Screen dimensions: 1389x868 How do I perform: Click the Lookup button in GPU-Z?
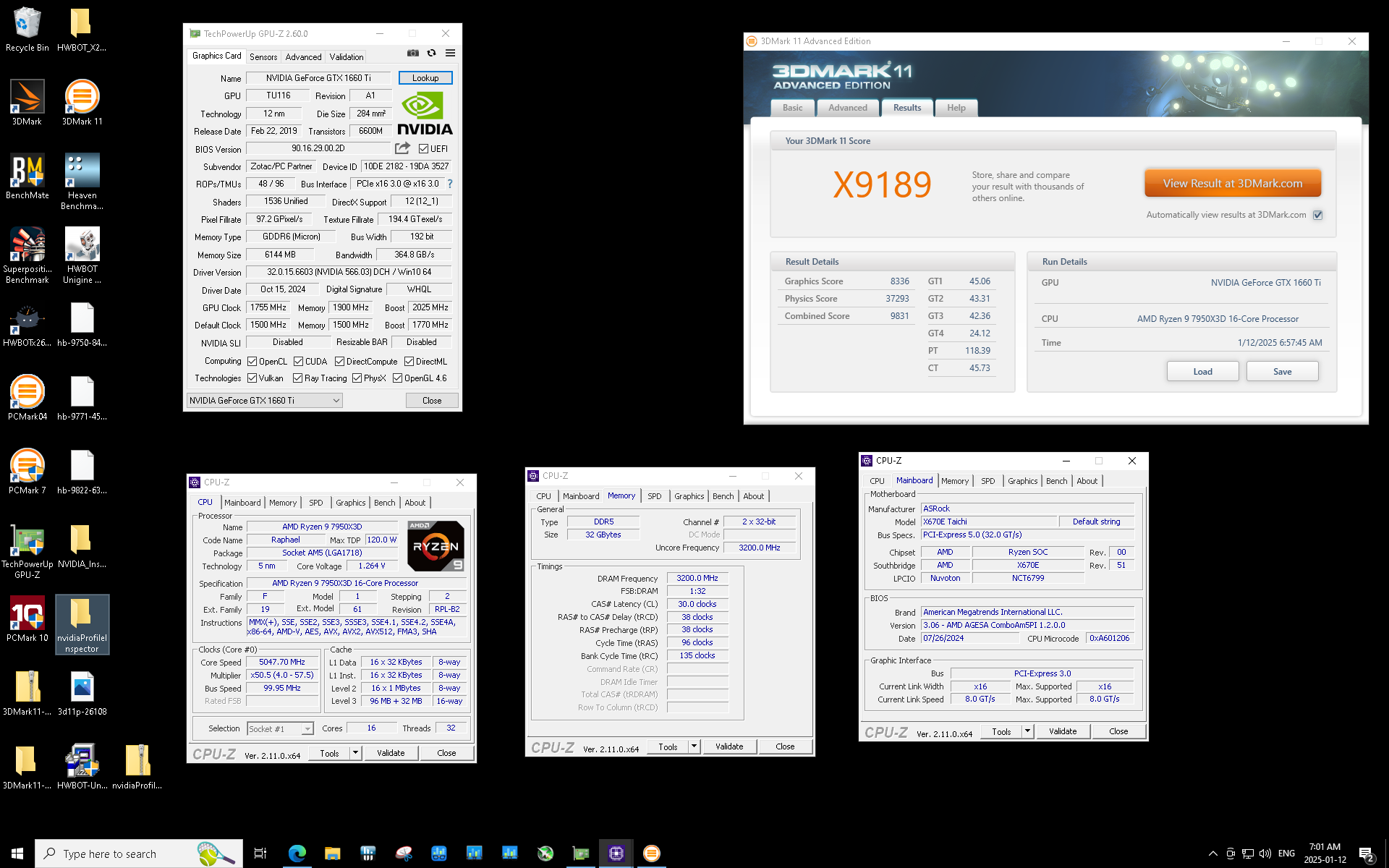(425, 78)
